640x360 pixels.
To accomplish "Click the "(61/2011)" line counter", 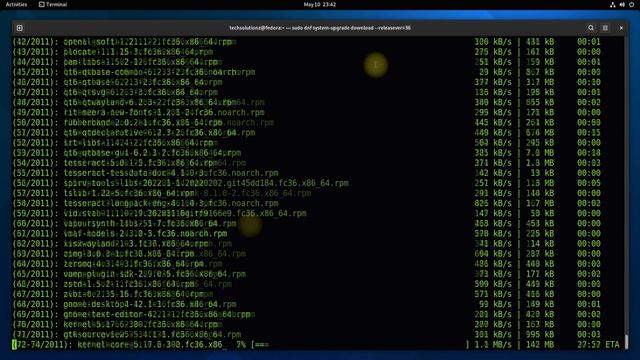I will click(36, 234).
